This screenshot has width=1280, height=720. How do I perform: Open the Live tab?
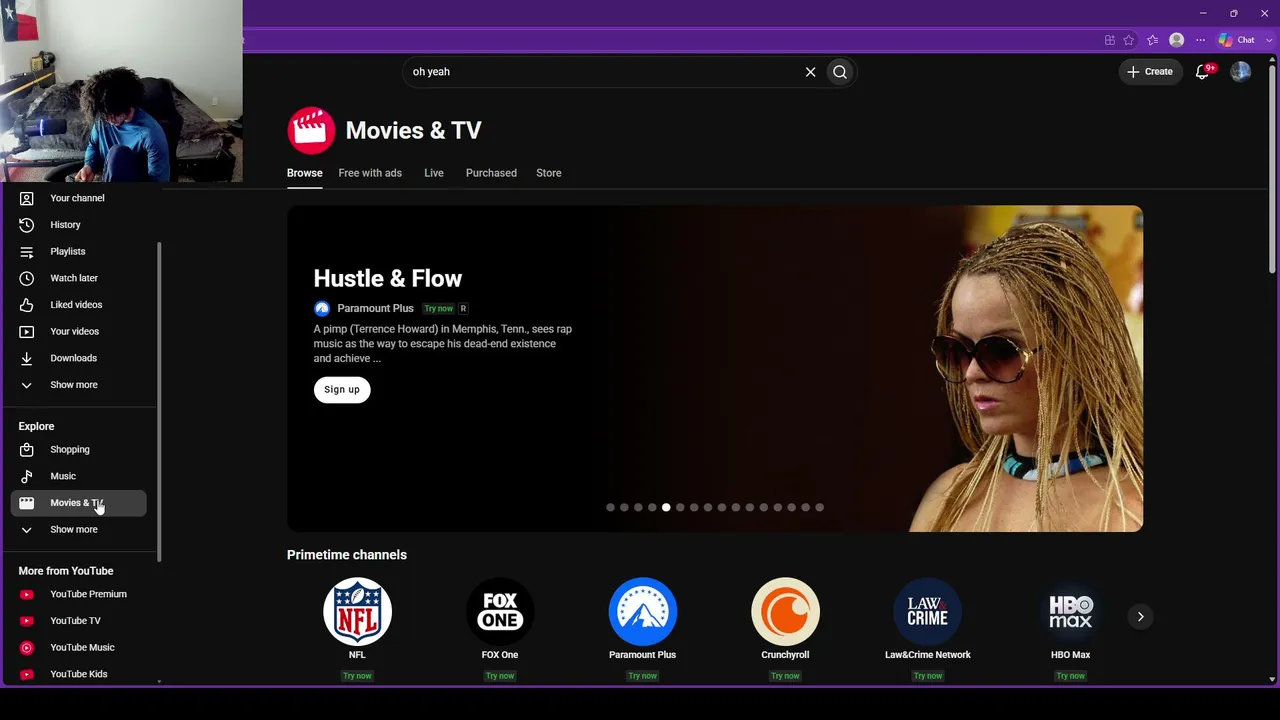click(x=434, y=173)
